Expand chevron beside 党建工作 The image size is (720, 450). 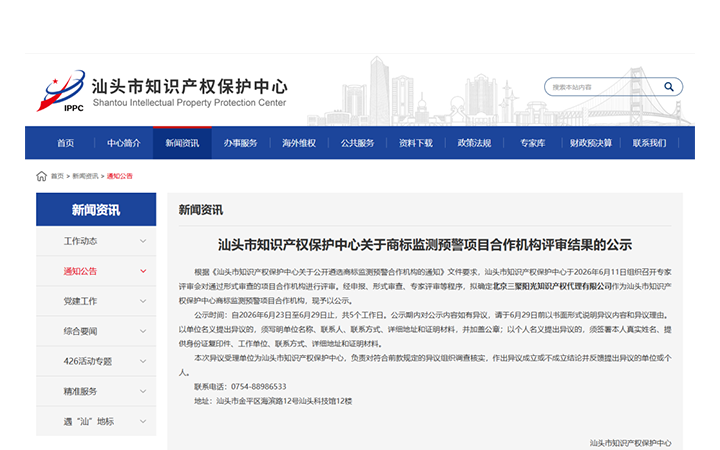(143, 301)
